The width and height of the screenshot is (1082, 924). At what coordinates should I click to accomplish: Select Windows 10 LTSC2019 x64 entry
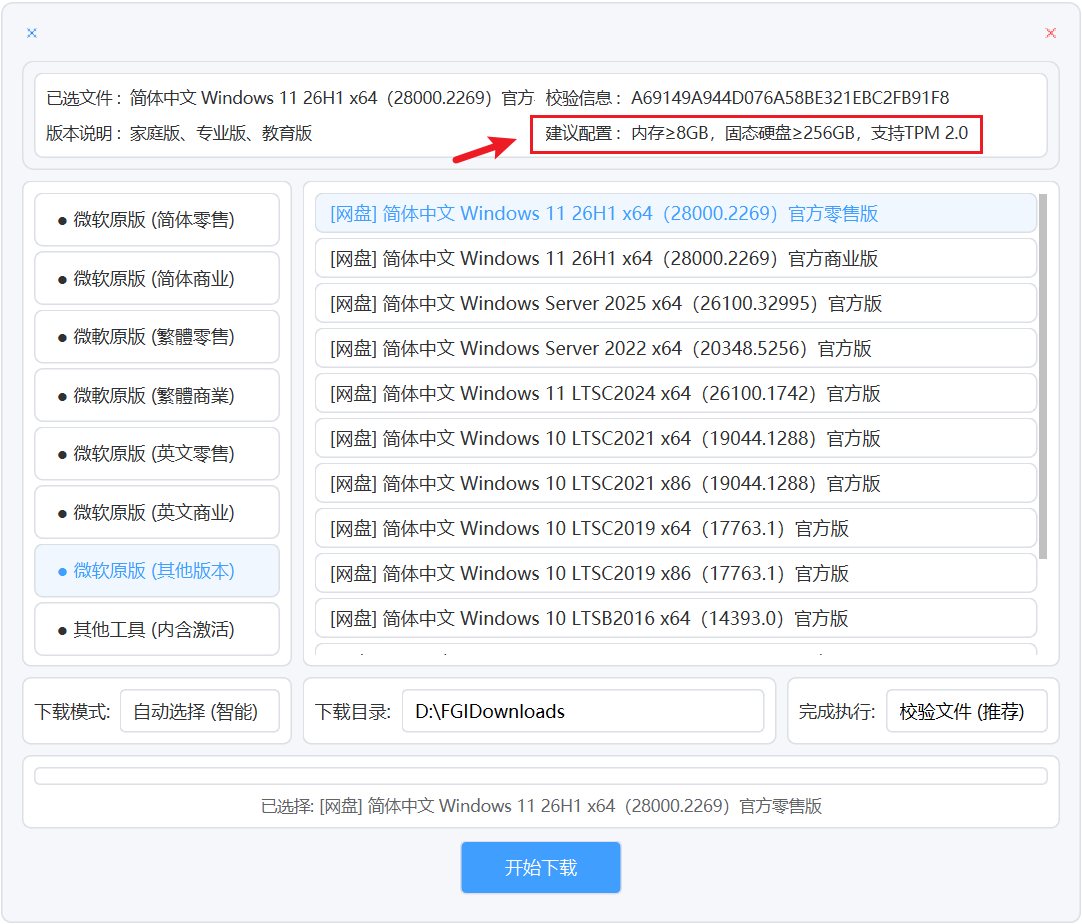click(676, 529)
